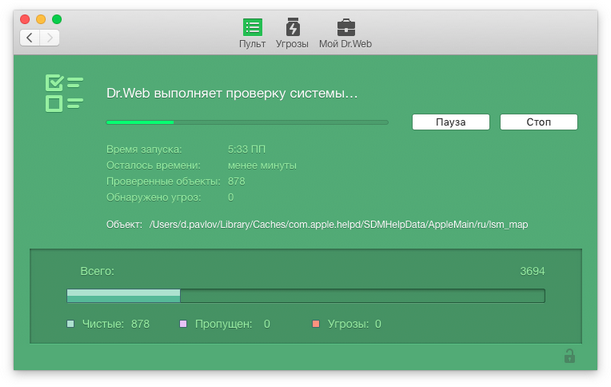Close the window with red button
The height and width of the screenshot is (387, 611).
[25, 19]
